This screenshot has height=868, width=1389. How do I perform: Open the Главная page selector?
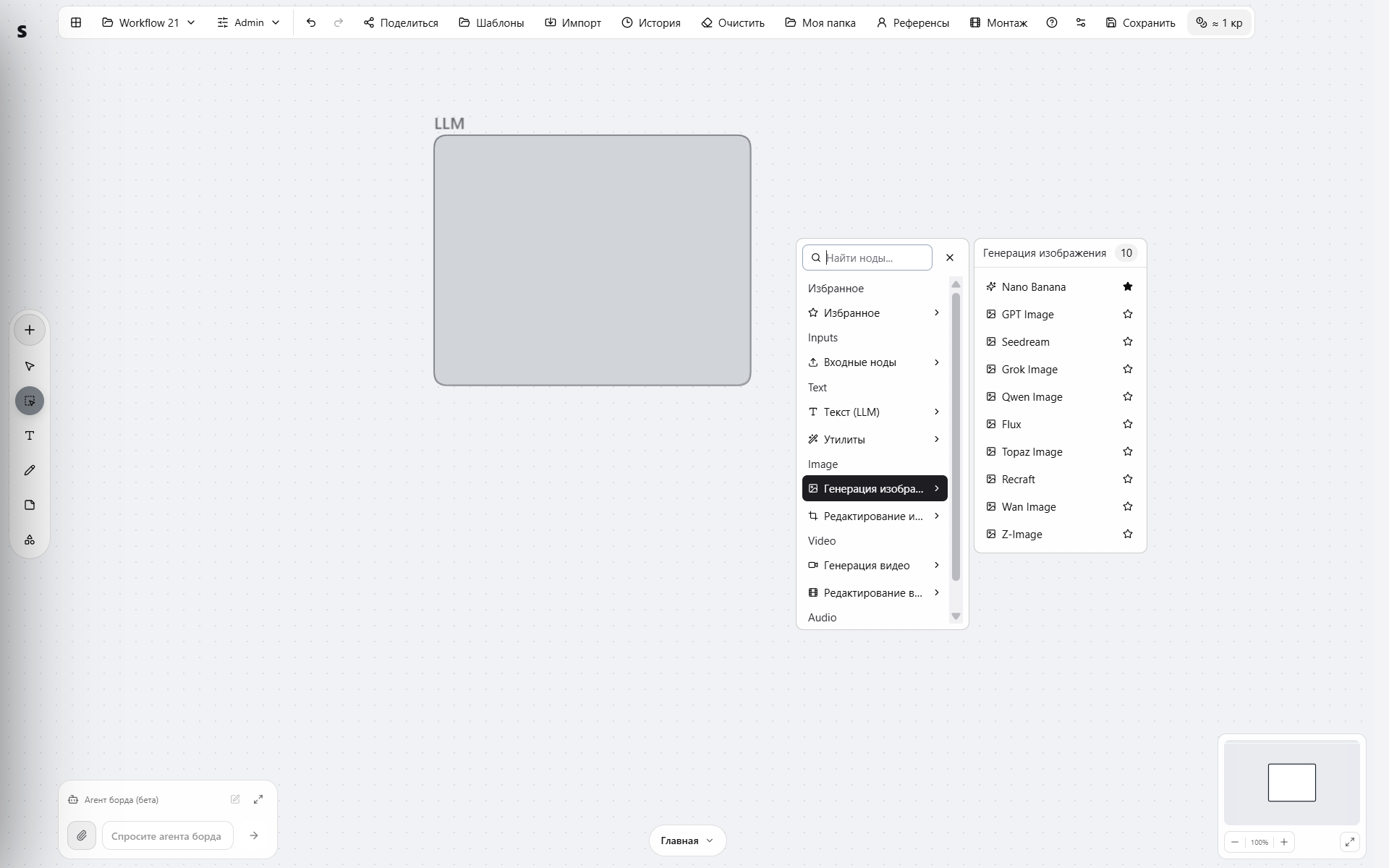pyautogui.click(x=687, y=841)
